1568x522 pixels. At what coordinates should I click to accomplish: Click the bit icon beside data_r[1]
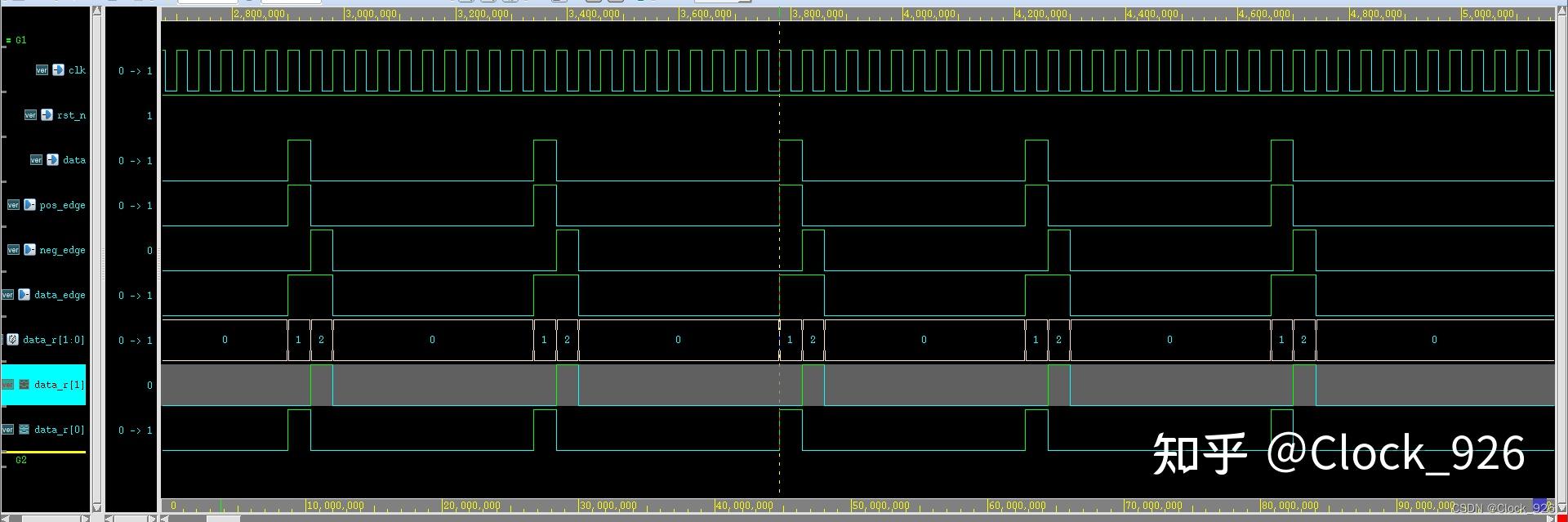click(24, 385)
